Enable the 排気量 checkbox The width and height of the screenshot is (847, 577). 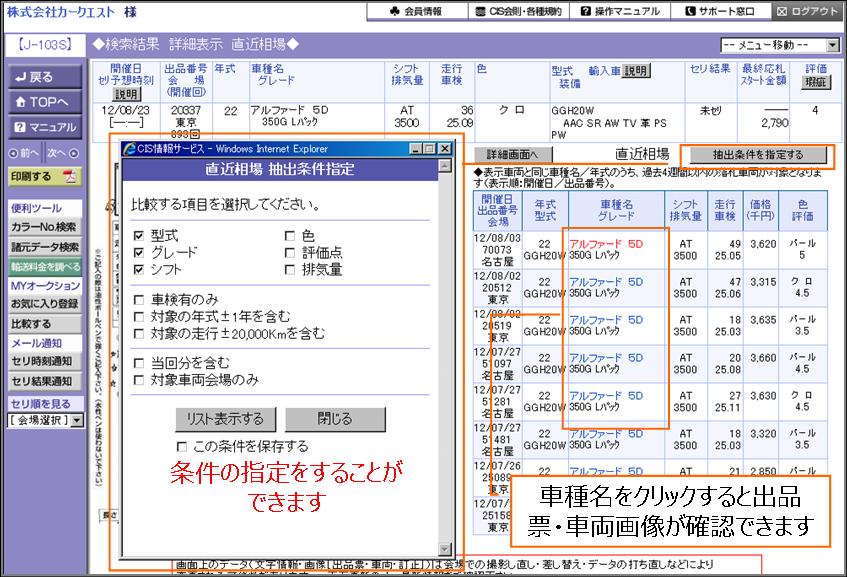pos(290,269)
